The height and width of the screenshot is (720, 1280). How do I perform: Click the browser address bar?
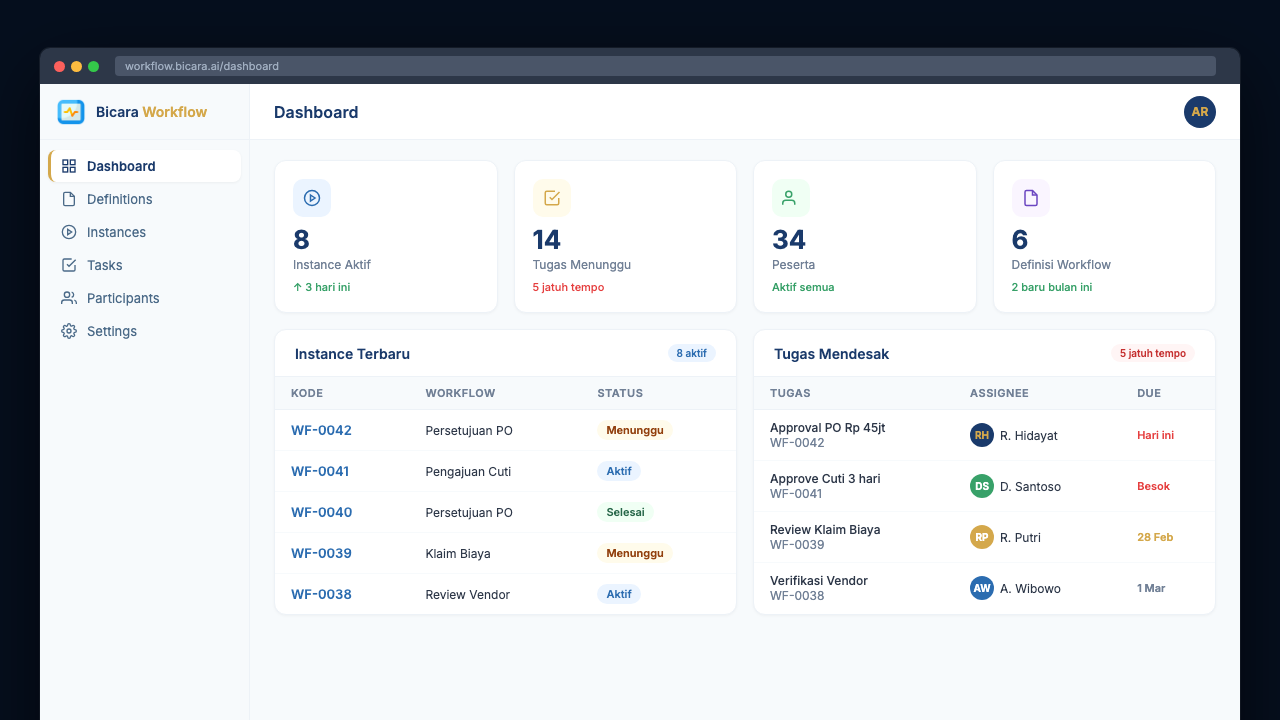pyautogui.click(x=400, y=66)
